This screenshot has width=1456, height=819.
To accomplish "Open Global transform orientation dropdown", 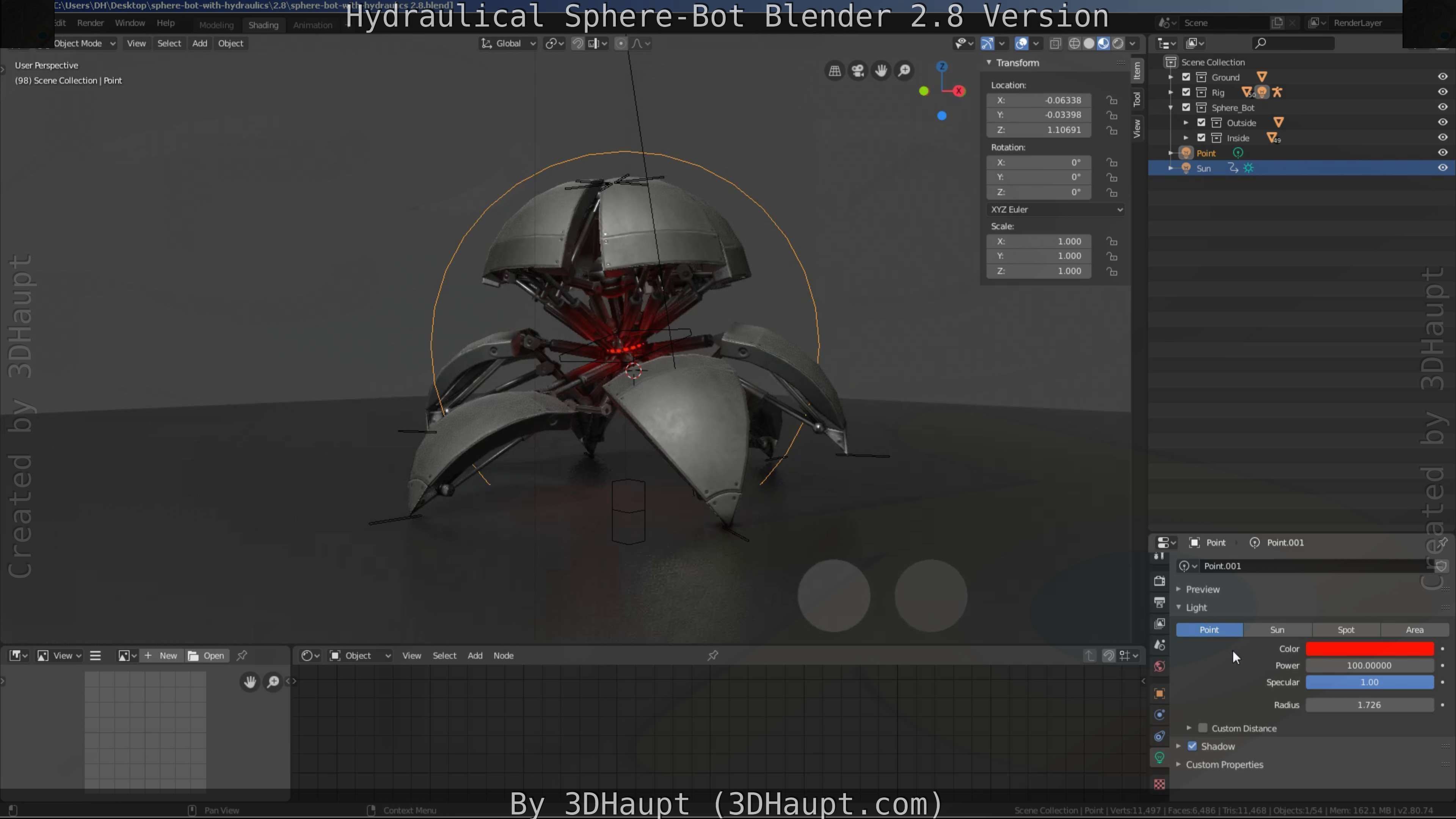I will (x=508, y=44).
